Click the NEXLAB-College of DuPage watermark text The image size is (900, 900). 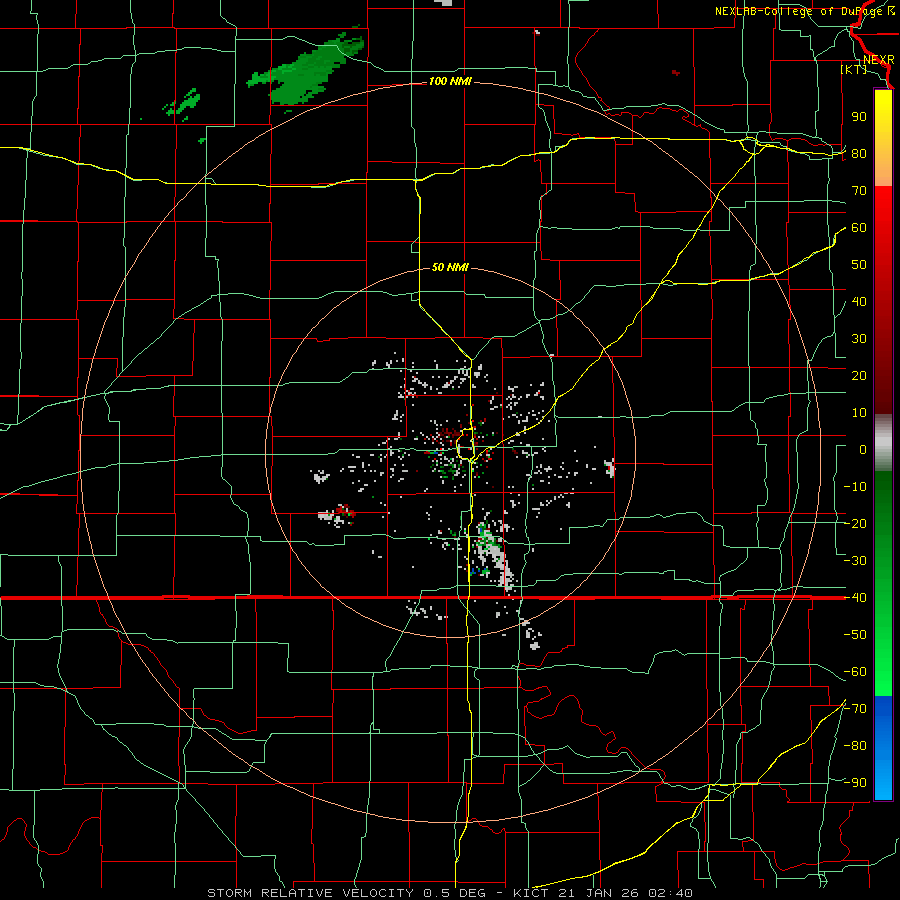[804, 11]
